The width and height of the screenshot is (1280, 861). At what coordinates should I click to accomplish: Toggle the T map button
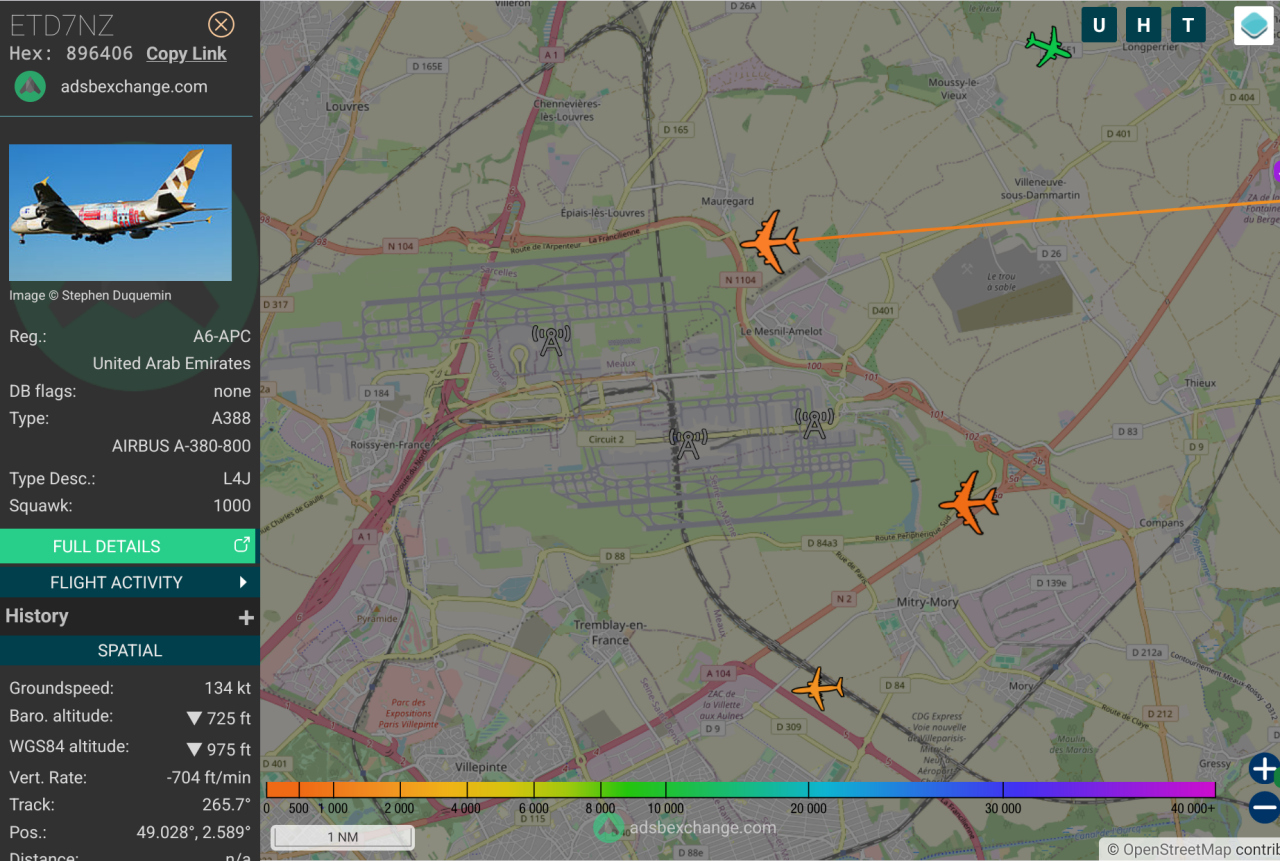(1188, 25)
